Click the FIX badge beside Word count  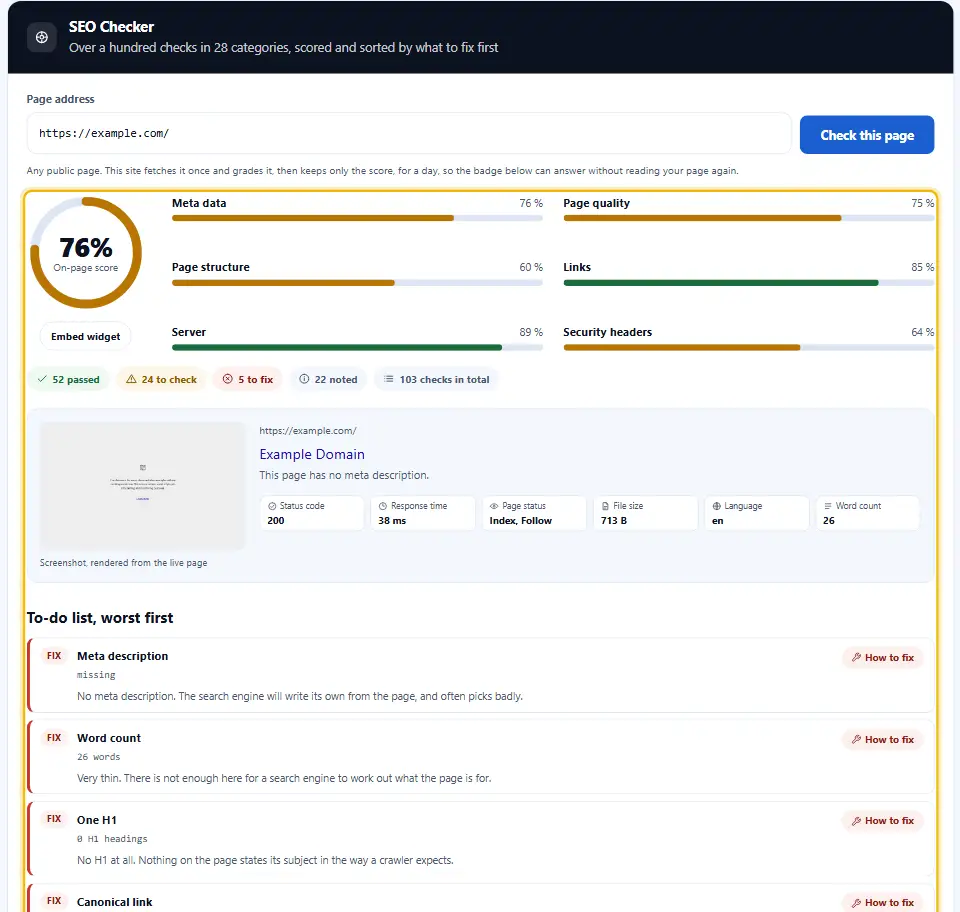[x=54, y=738]
